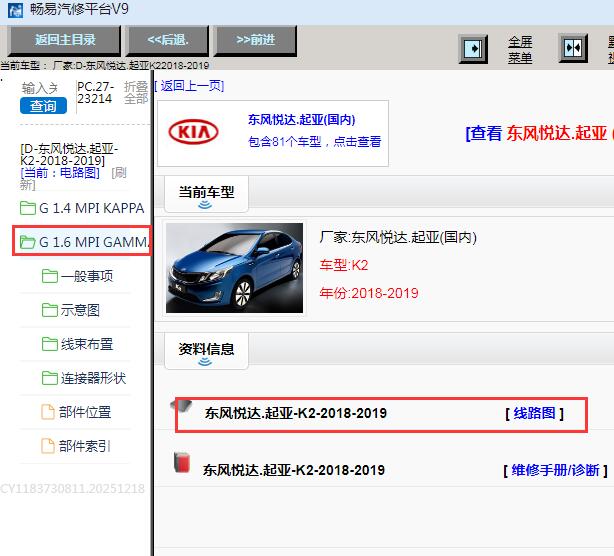This screenshot has height=556, width=614.
Task: Click the 一般事项 folder icon
Action: pyautogui.click(x=50, y=276)
